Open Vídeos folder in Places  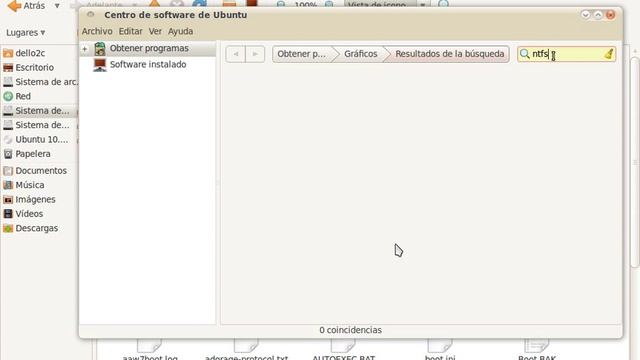click(23, 213)
